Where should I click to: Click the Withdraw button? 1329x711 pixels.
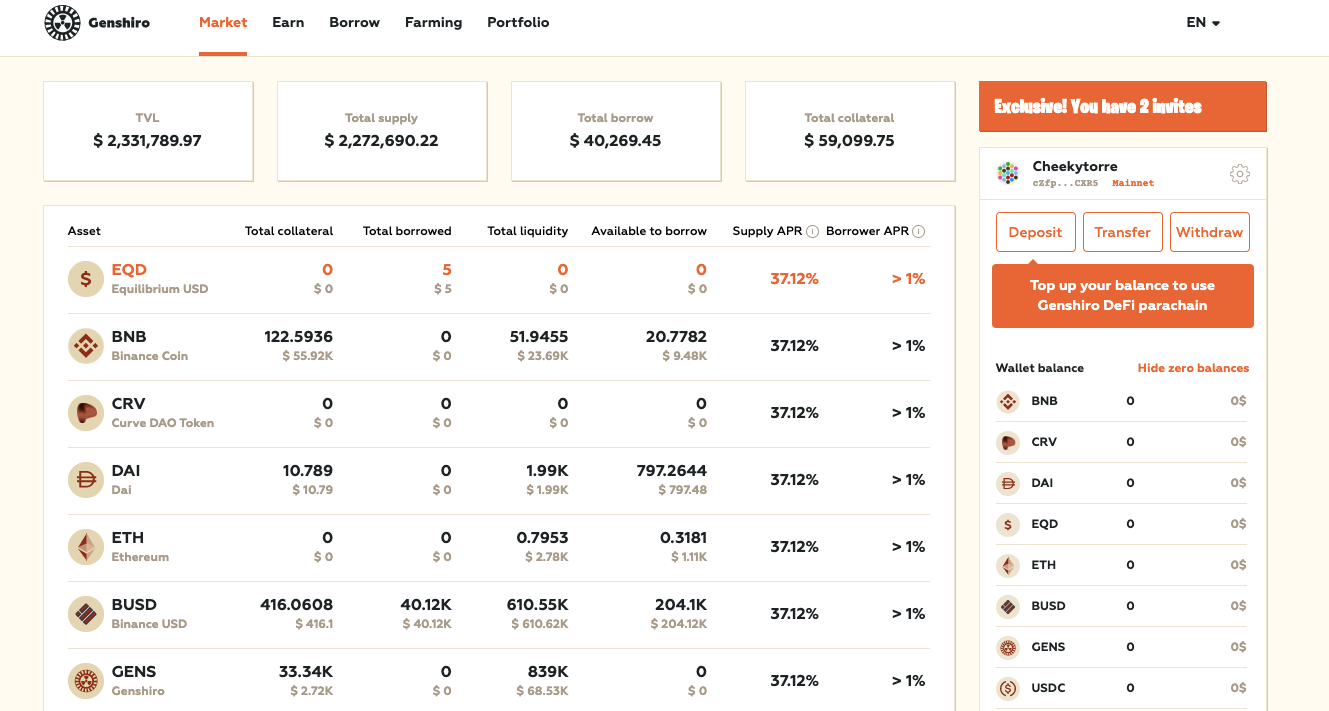(1209, 232)
